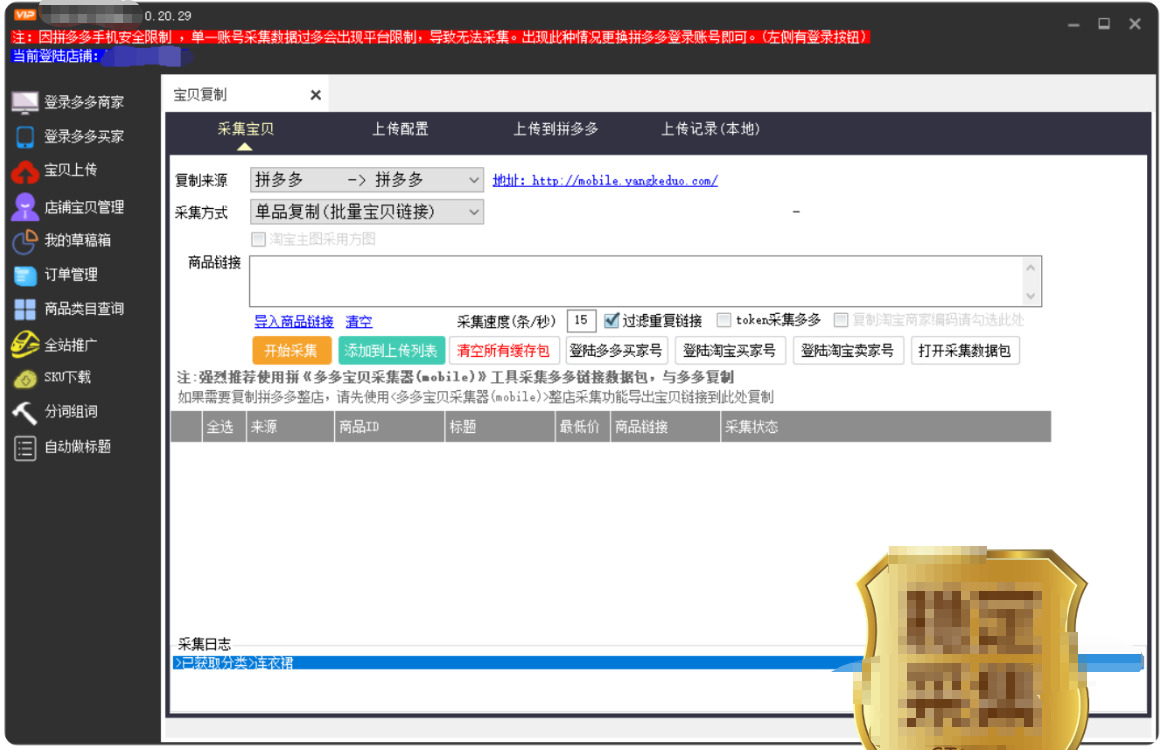The height and width of the screenshot is (750, 1162).
Task: Click the 添加到上传列表 button
Action: (x=391, y=351)
